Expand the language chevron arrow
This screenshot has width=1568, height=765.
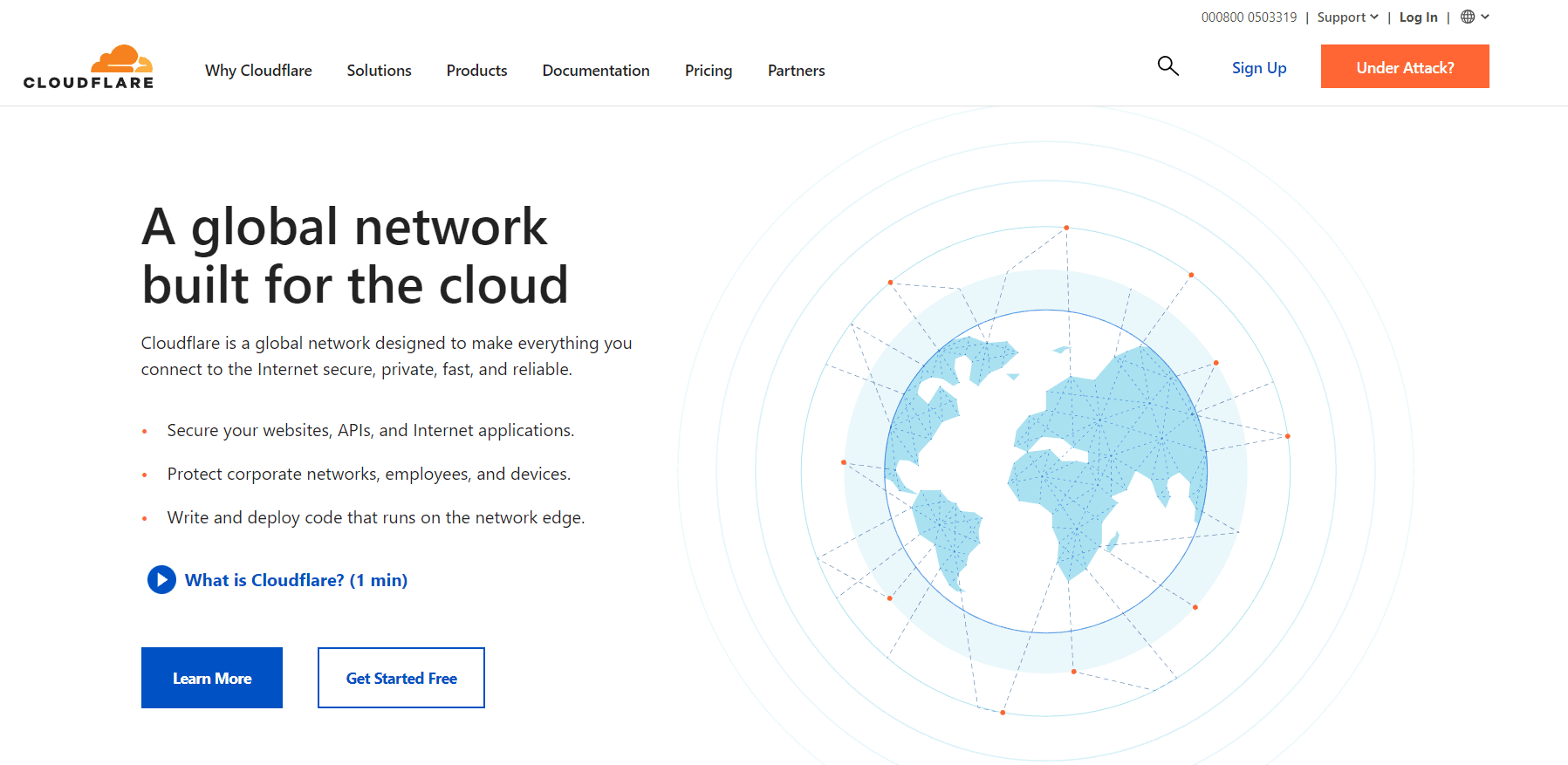click(1485, 17)
